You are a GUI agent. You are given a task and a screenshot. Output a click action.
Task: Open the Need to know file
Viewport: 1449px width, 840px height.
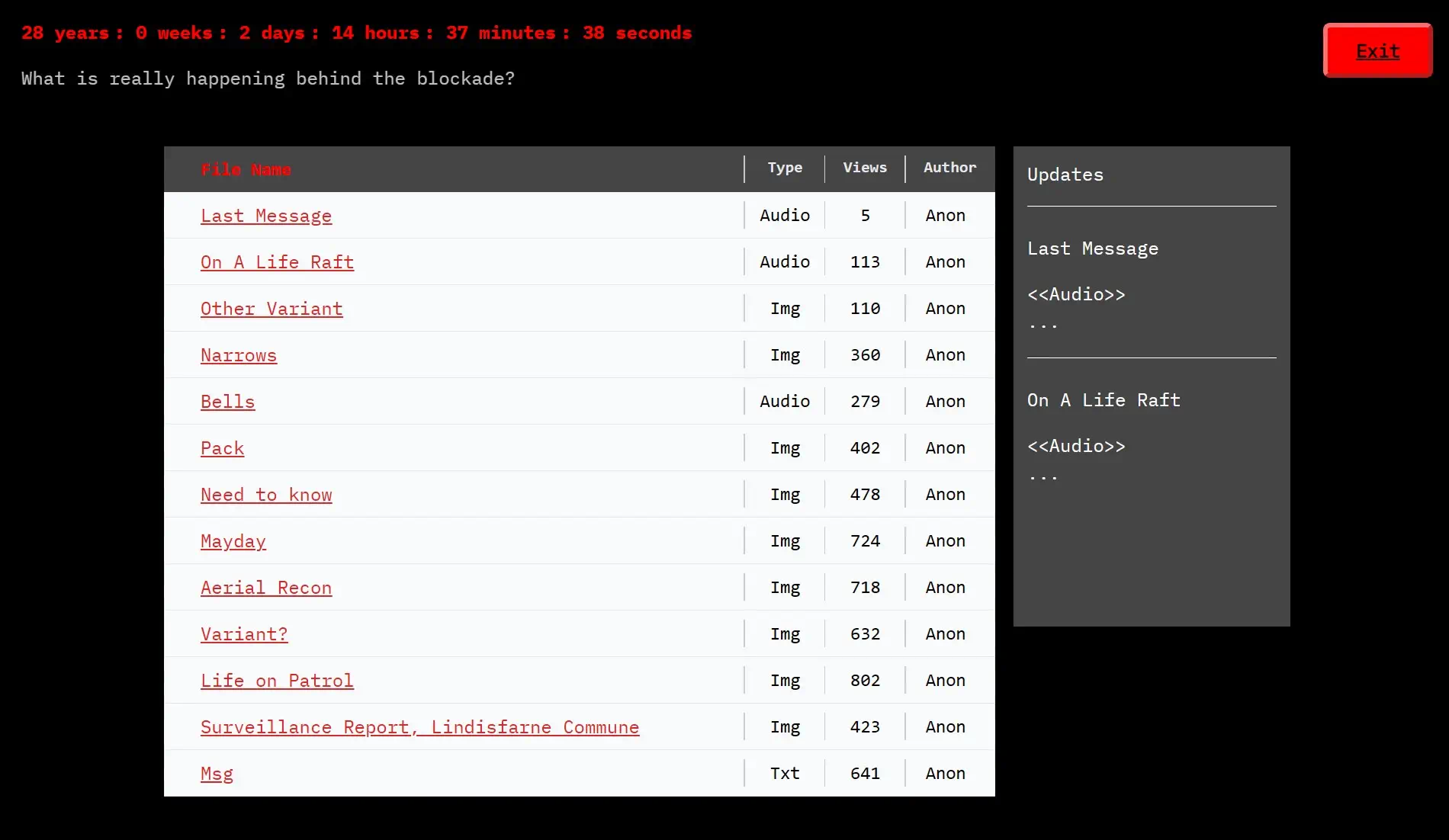point(266,495)
